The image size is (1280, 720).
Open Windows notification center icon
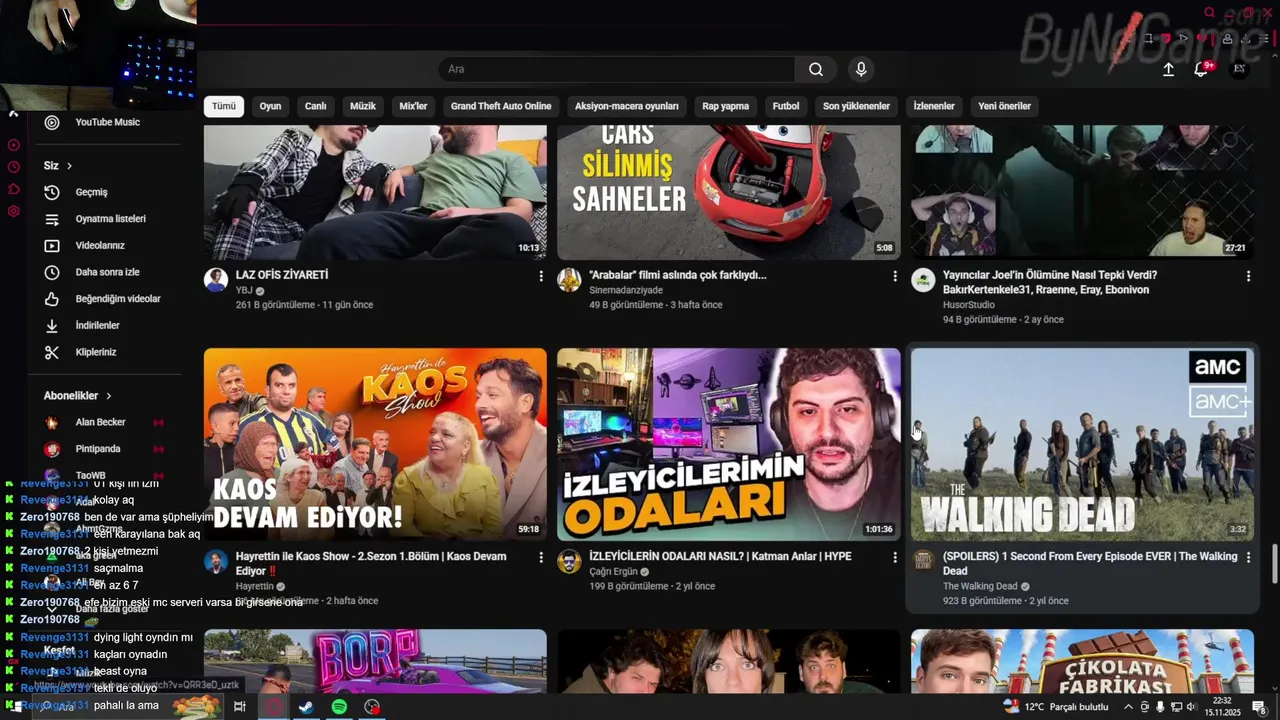click(x=1259, y=707)
